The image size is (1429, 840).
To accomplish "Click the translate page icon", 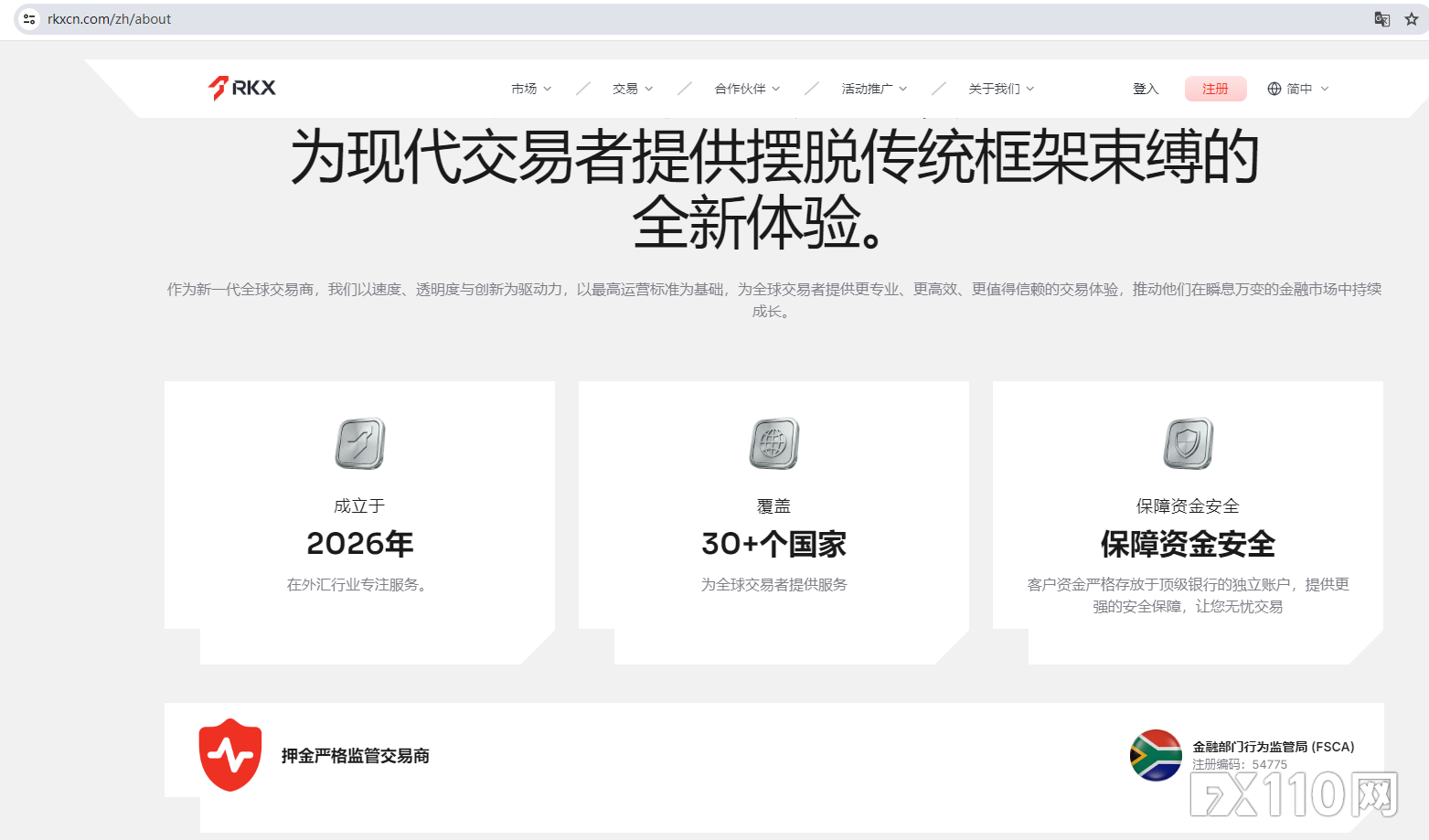I will (x=1382, y=19).
